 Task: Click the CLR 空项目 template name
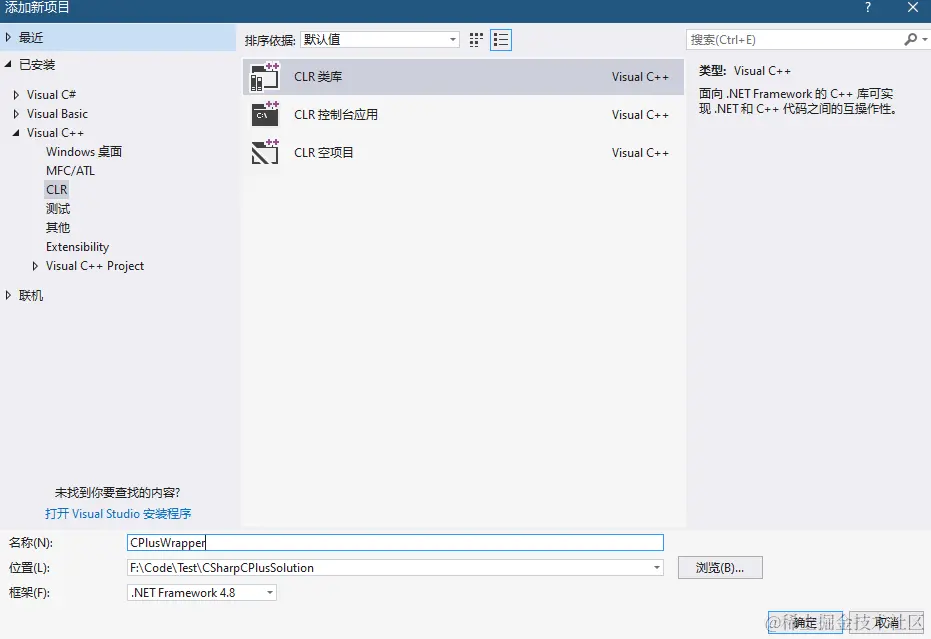[x=324, y=153]
